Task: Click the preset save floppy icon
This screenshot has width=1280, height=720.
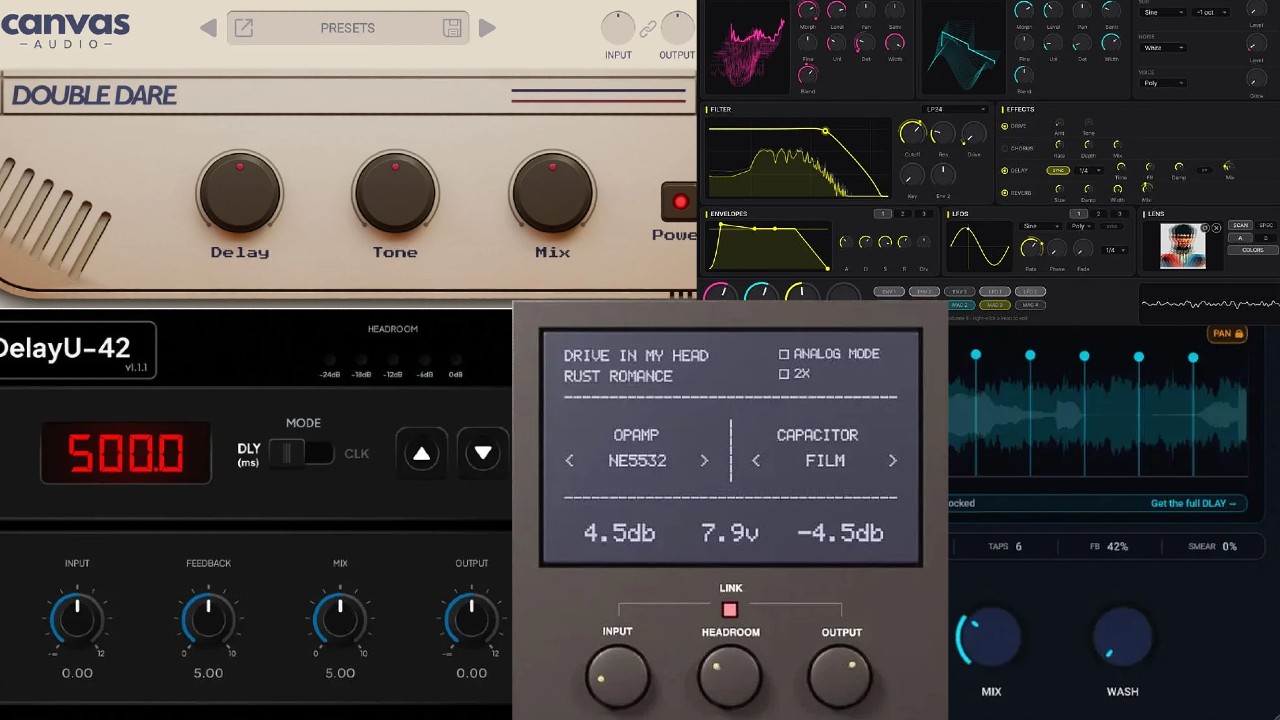Action: point(452,28)
